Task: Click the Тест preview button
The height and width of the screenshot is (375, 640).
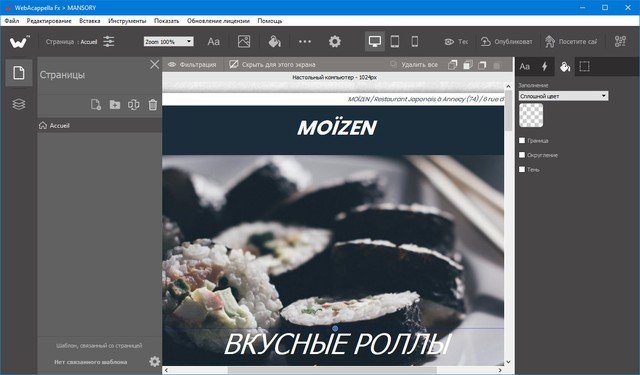Action: pos(456,42)
